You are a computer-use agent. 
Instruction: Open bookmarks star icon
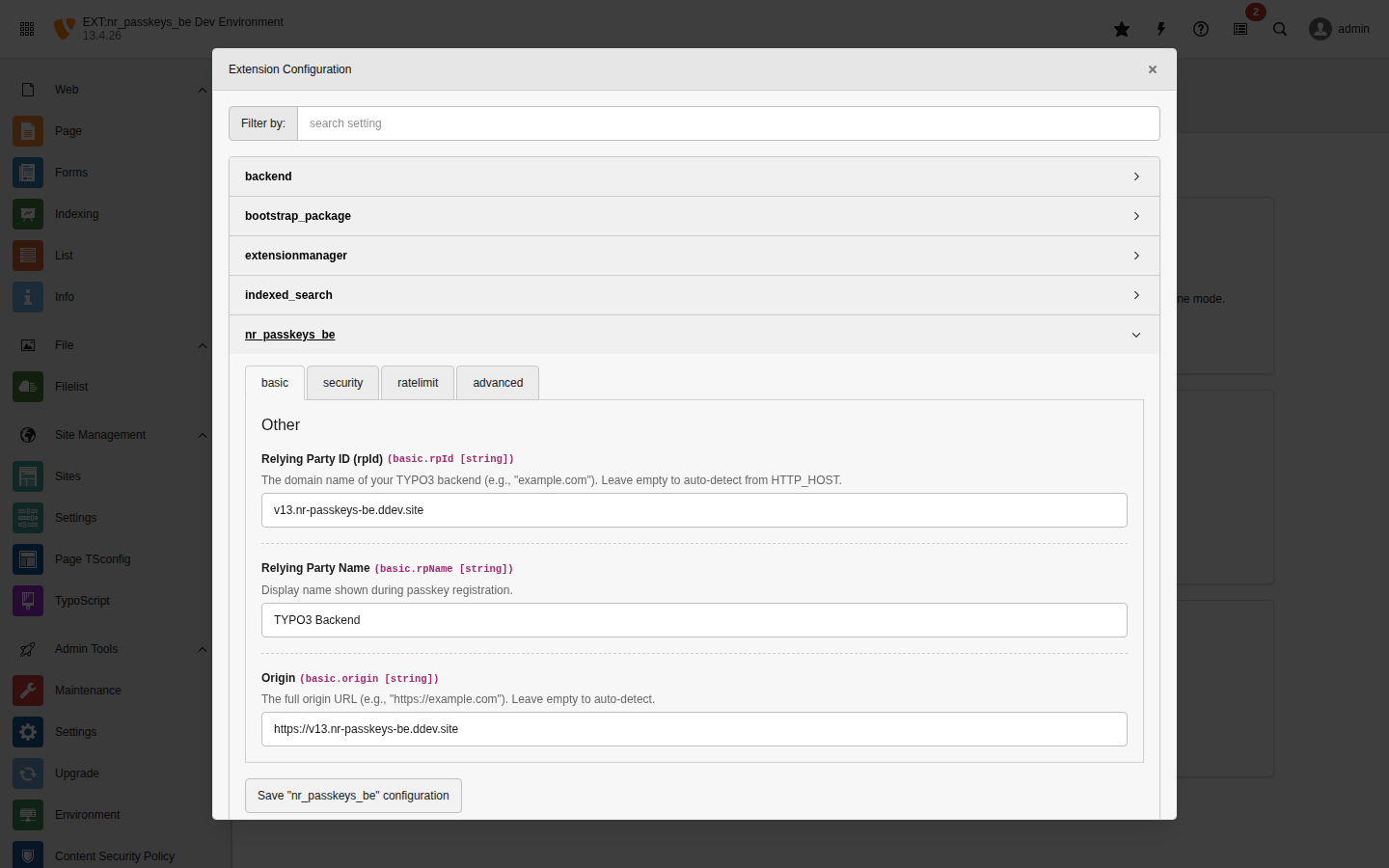point(1122,29)
